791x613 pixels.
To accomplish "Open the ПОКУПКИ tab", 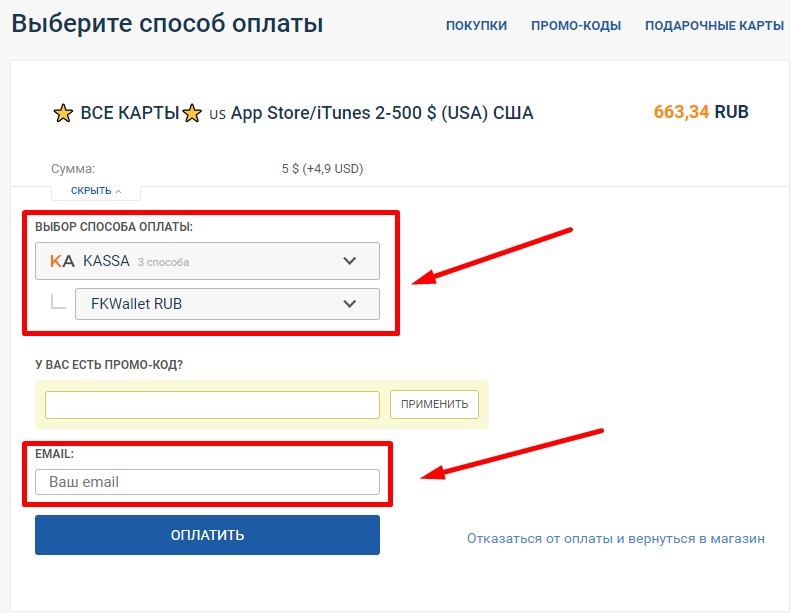I will [x=476, y=25].
